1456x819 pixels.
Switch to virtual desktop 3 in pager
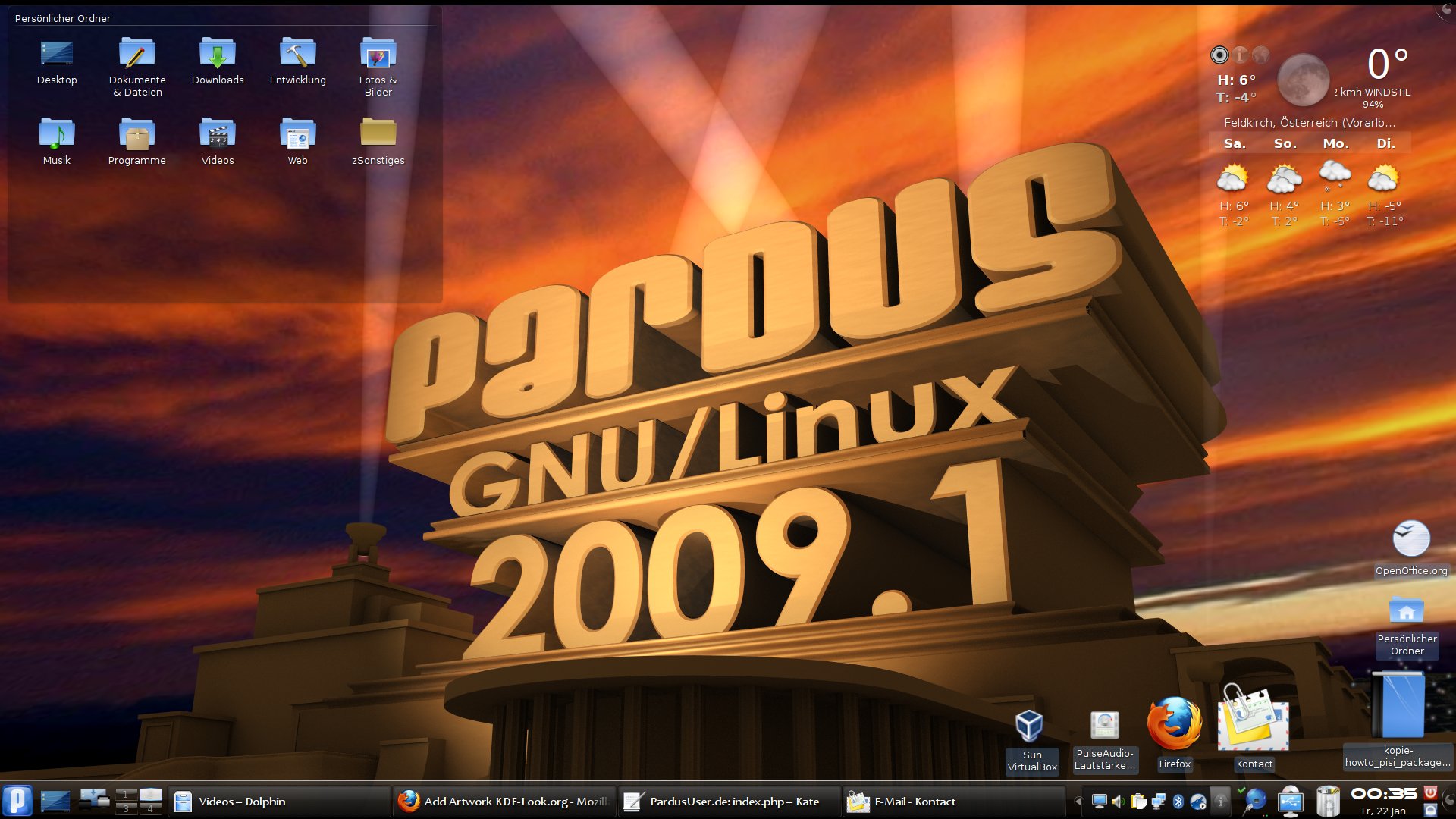(x=126, y=808)
